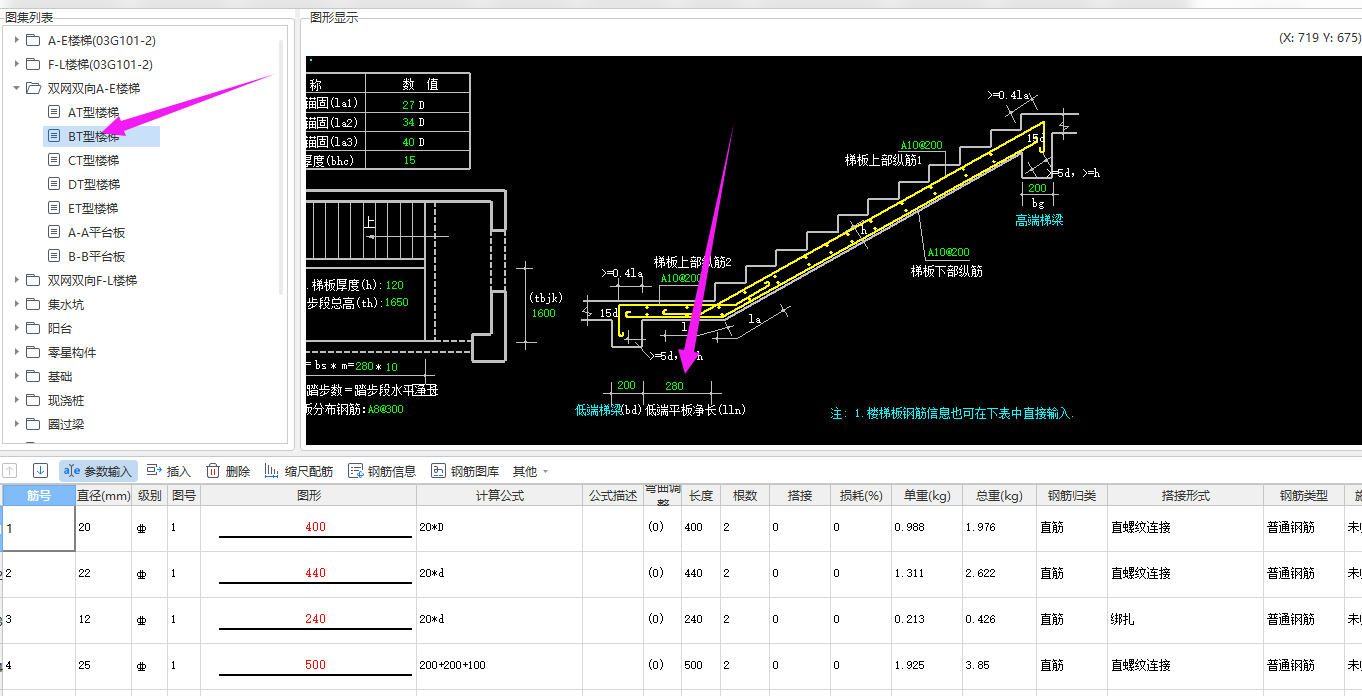The height and width of the screenshot is (696, 1362).
Task: Click the shape cell showing 400
Action: coord(309,528)
